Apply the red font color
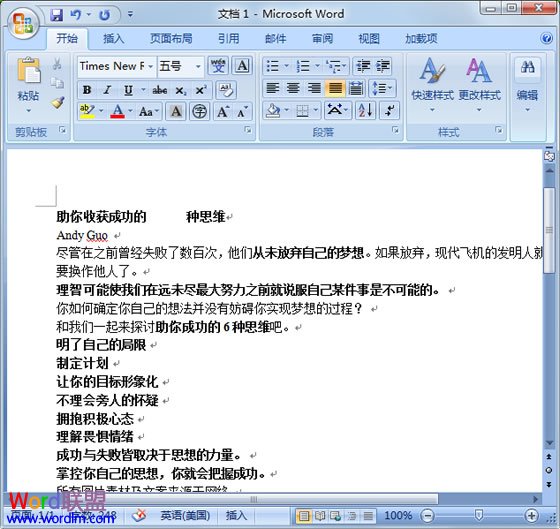 pos(117,111)
